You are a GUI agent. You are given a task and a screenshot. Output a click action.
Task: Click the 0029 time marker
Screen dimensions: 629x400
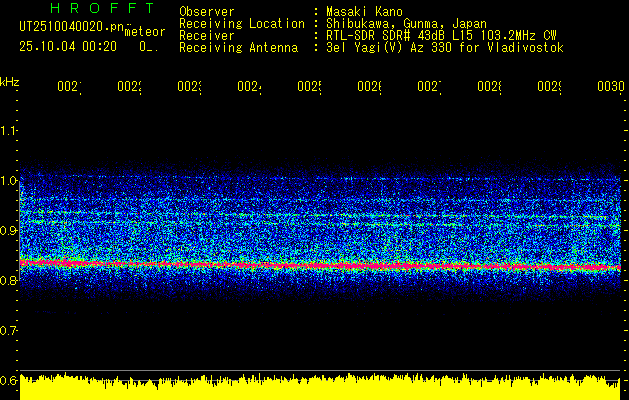(549, 86)
